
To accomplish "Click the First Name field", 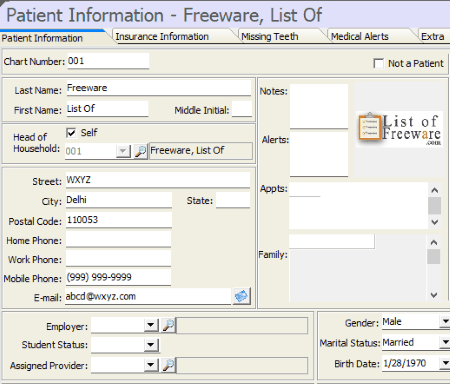I will (x=107, y=109).
